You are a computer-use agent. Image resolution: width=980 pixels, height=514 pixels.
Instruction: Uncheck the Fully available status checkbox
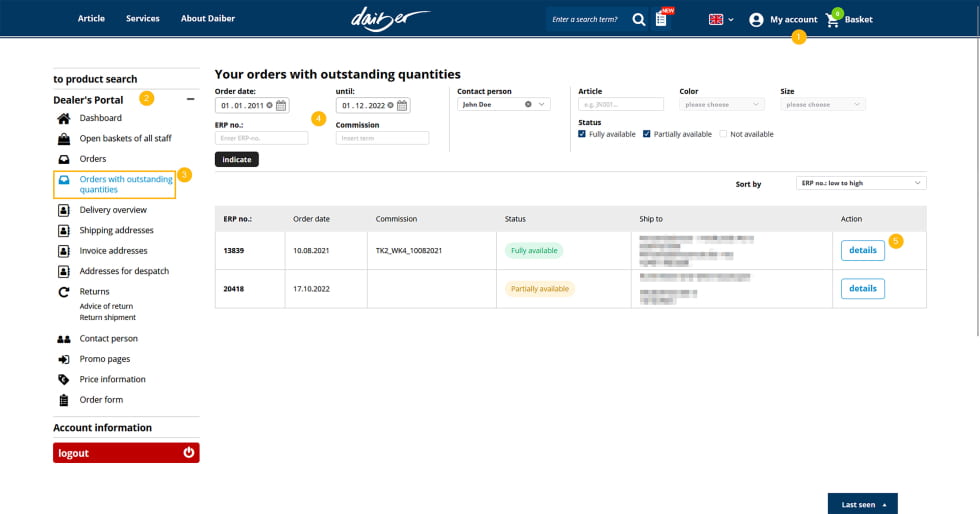pos(582,134)
